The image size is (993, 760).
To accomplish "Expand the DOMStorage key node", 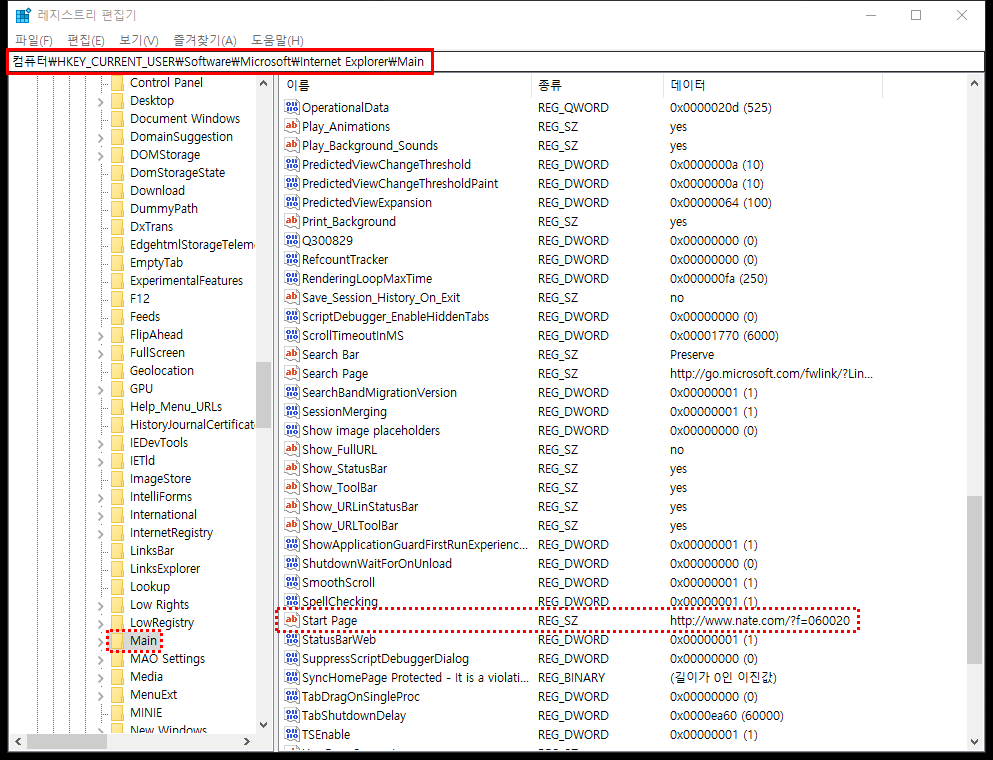I will (101, 155).
